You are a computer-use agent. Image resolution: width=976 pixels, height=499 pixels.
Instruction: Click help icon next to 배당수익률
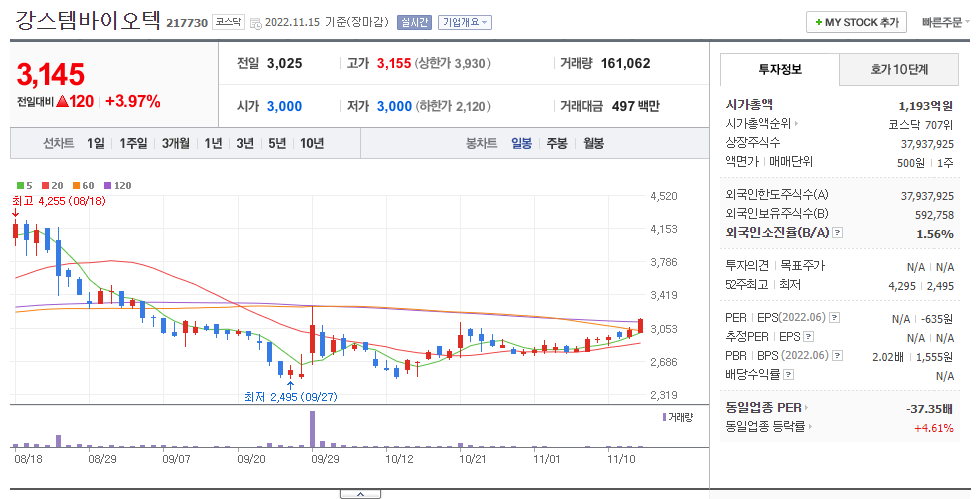789,375
